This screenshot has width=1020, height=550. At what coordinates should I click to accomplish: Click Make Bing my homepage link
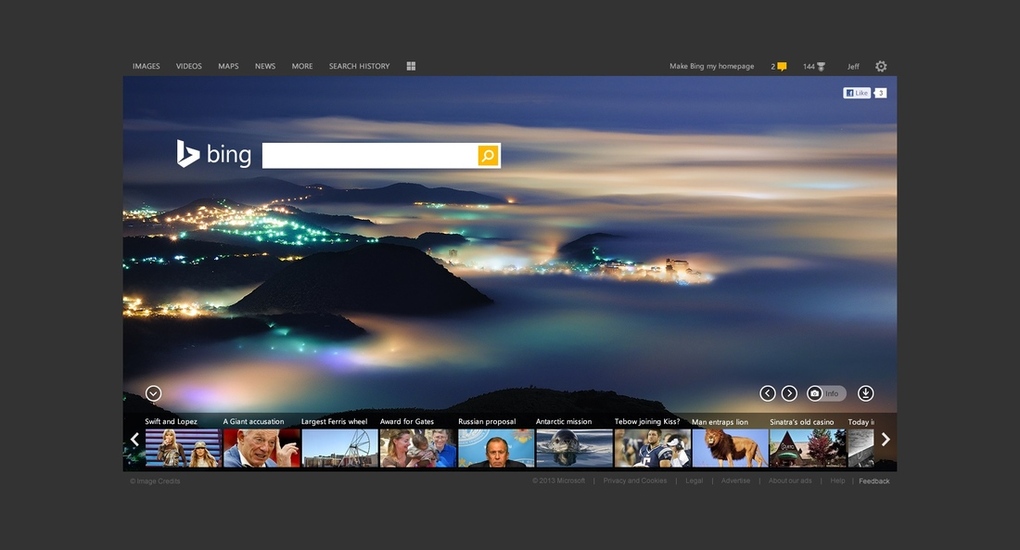(712, 67)
